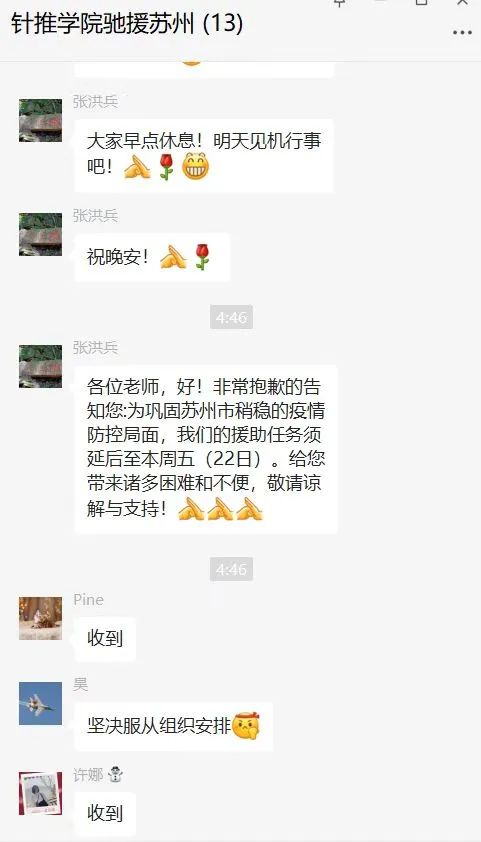481x842 pixels.
Task: Click the grinning emoji in the 大家早点休息 message
Action: (x=195, y=166)
